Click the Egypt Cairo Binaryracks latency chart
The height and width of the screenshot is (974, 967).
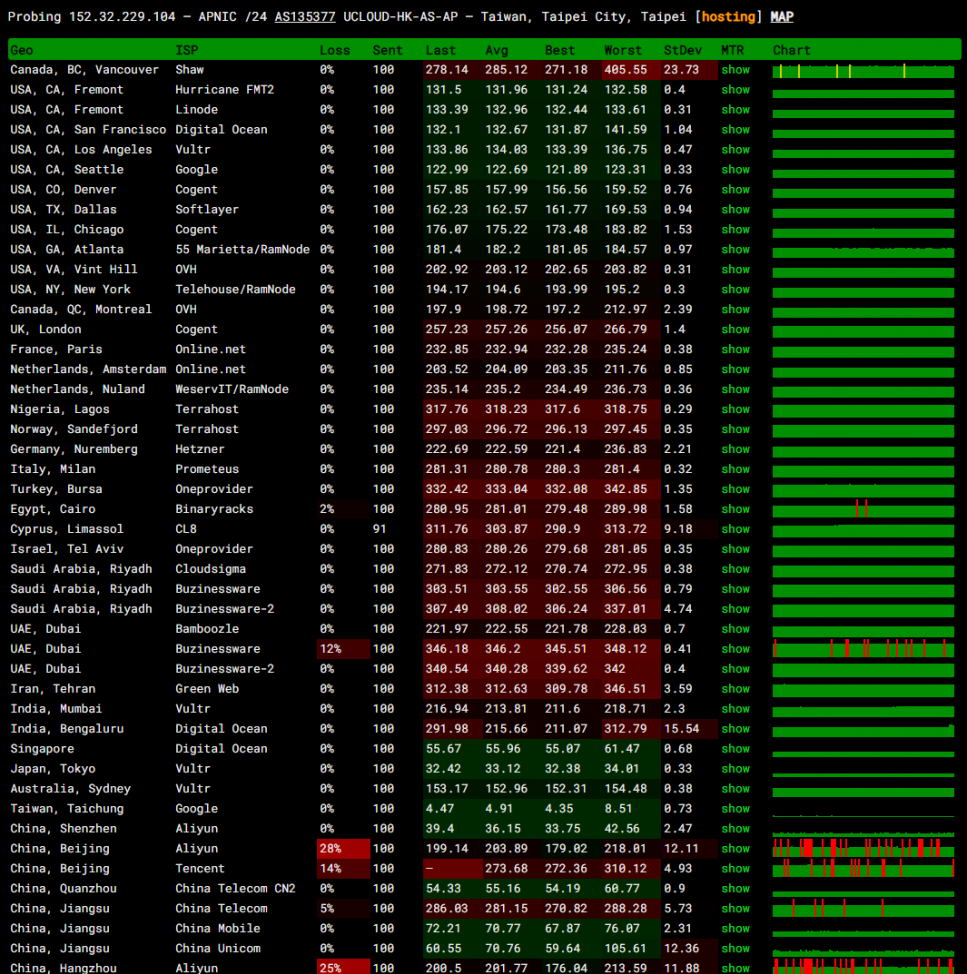coord(863,509)
